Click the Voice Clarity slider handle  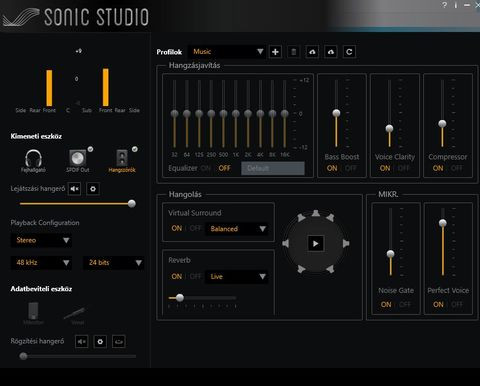pyautogui.click(x=389, y=128)
